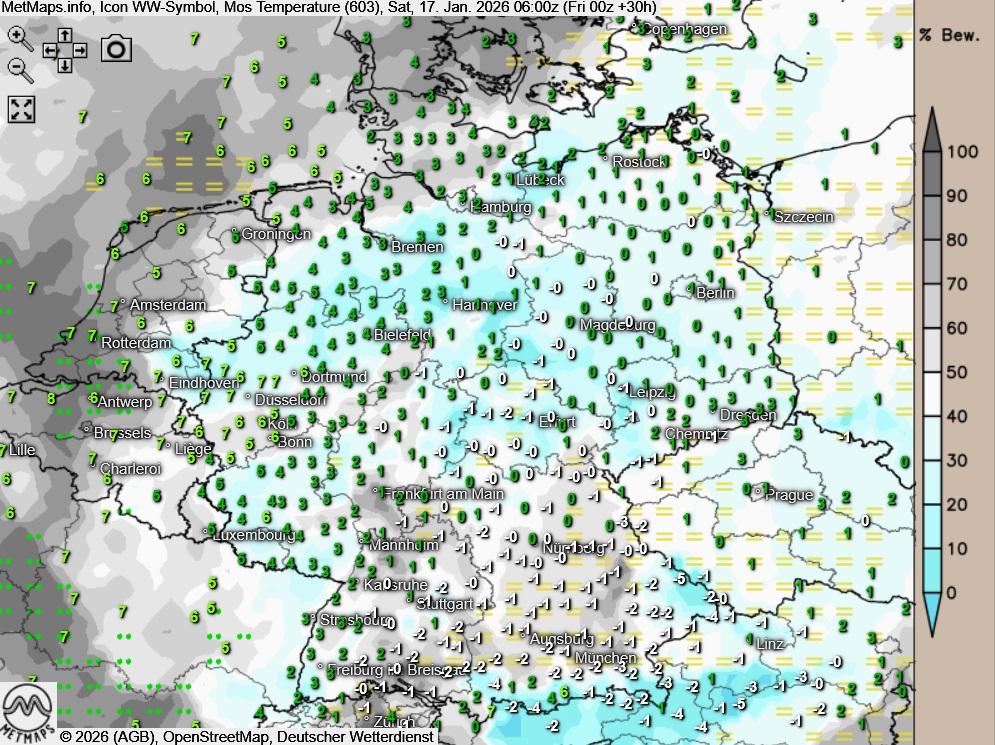
Task: Select the Amsterdam label on map
Action: [x=167, y=305]
